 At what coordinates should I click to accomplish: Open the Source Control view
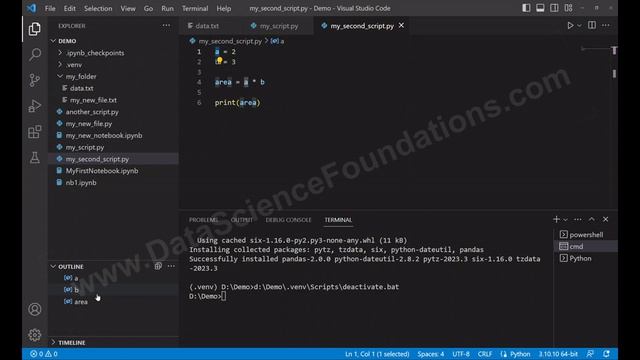[35, 80]
